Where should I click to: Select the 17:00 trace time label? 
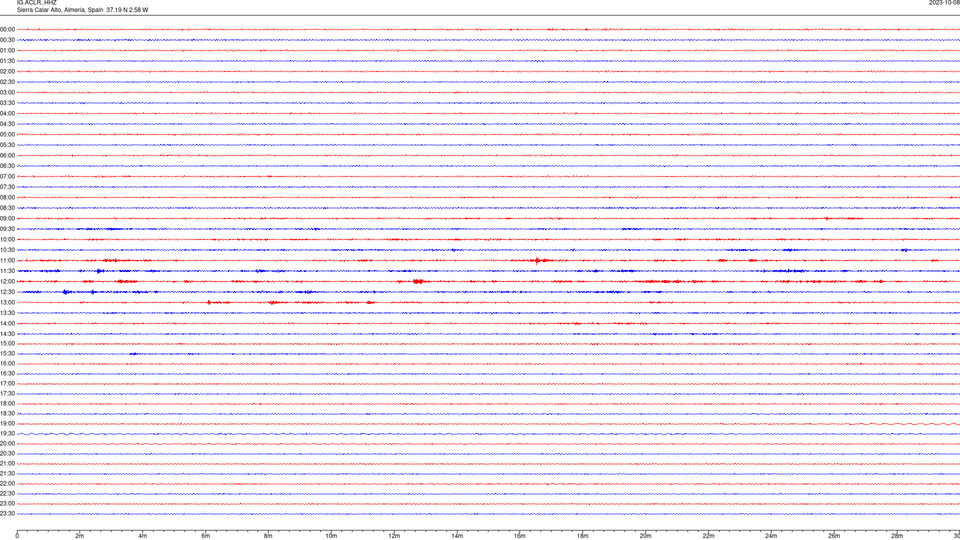tap(7, 384)
